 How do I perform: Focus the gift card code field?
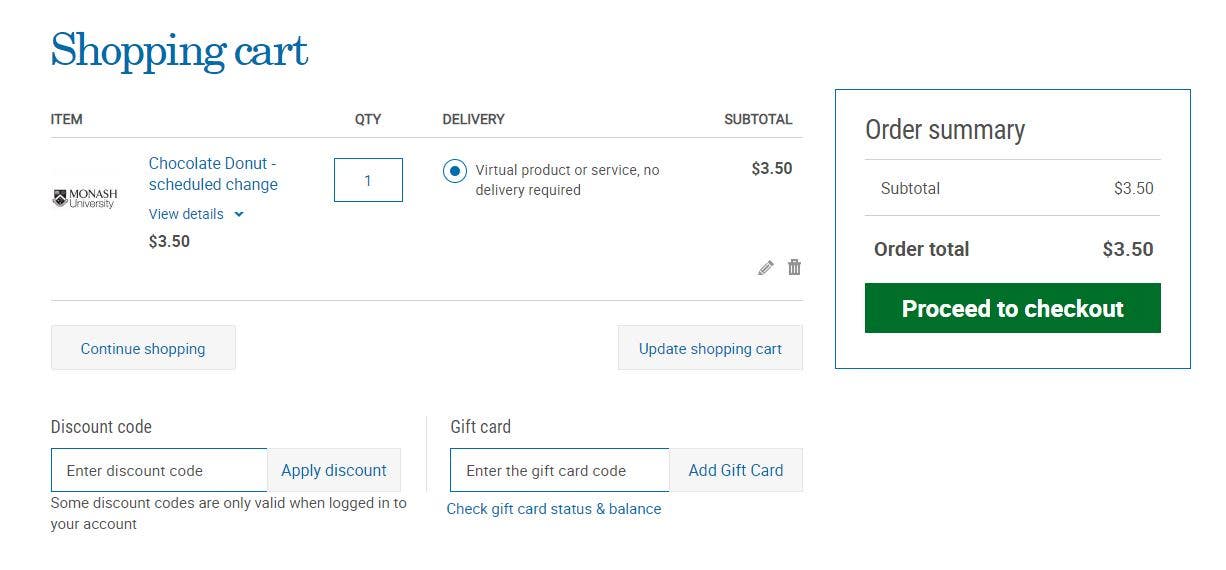(x=559, y=470)
